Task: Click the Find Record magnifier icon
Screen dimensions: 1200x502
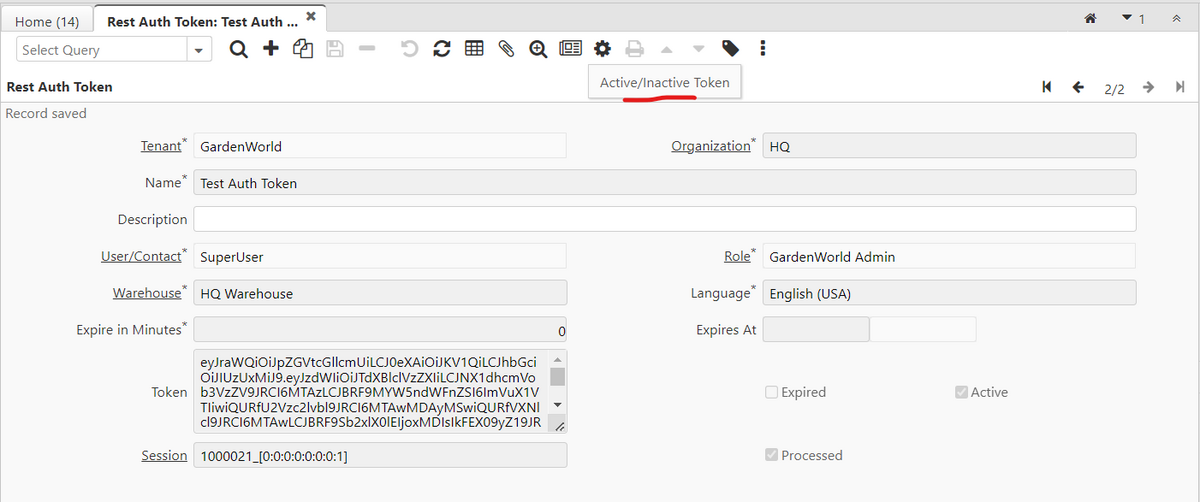Action: pyautogui.click(x=238, y=49)
